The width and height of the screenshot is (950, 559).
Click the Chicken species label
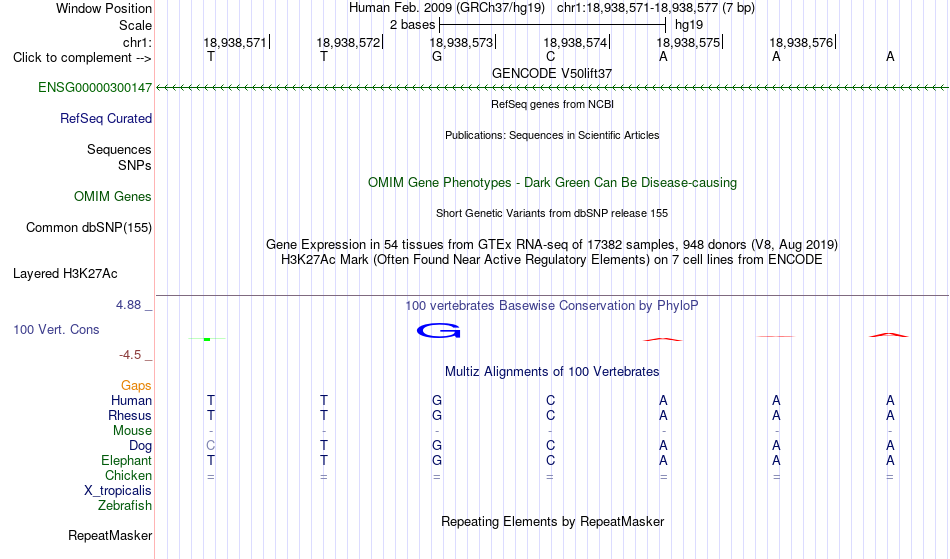pyautogui.click(x=128, y=475)
